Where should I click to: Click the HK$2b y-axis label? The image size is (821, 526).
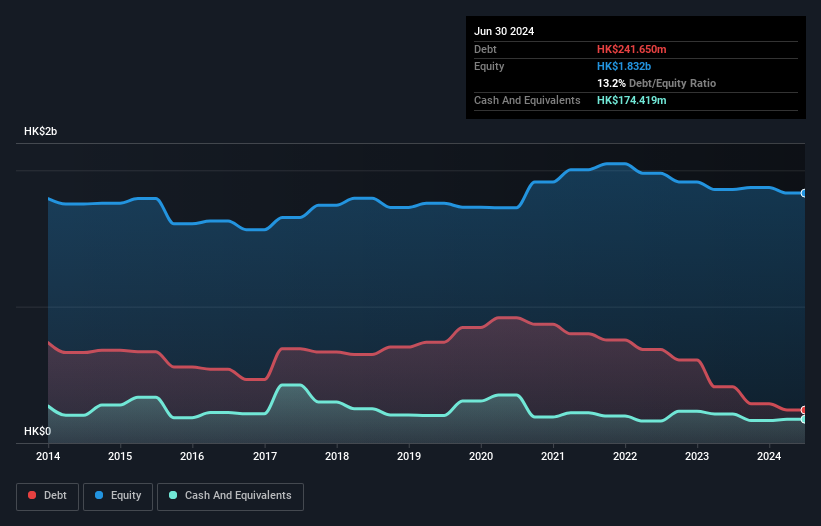(x=40, y=131)
